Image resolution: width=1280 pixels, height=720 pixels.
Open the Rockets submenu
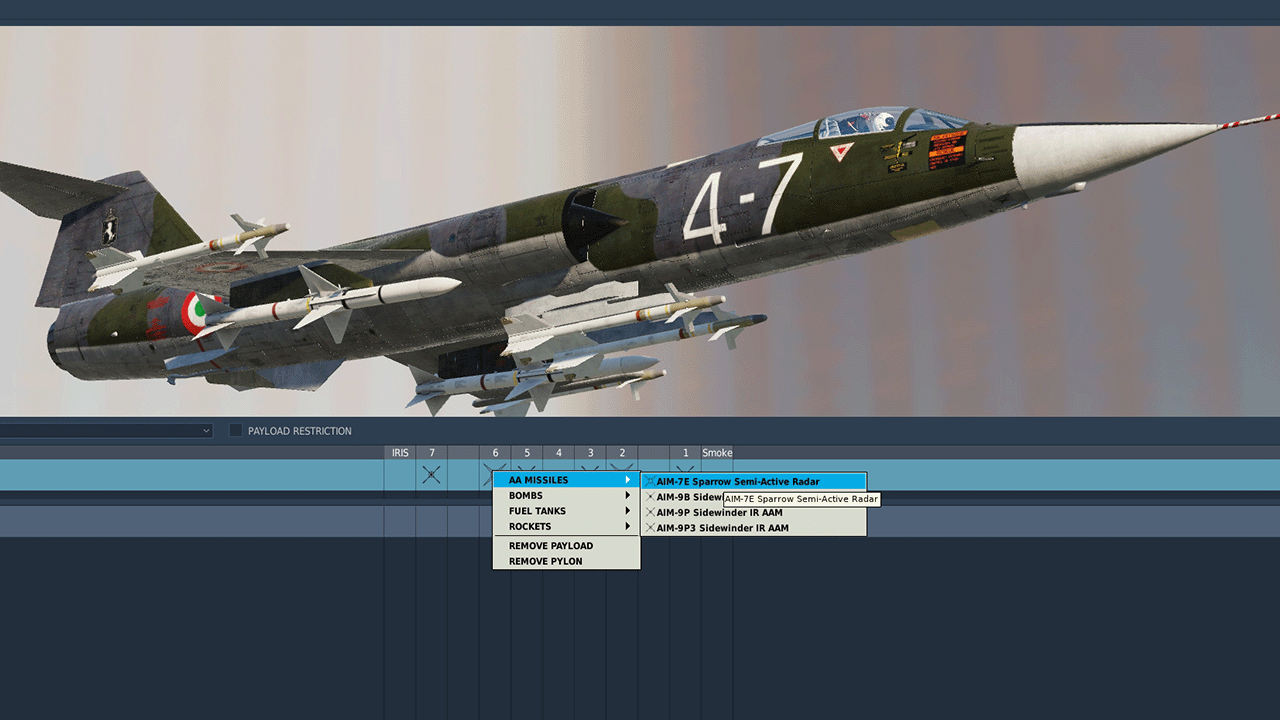pos(566,527)
